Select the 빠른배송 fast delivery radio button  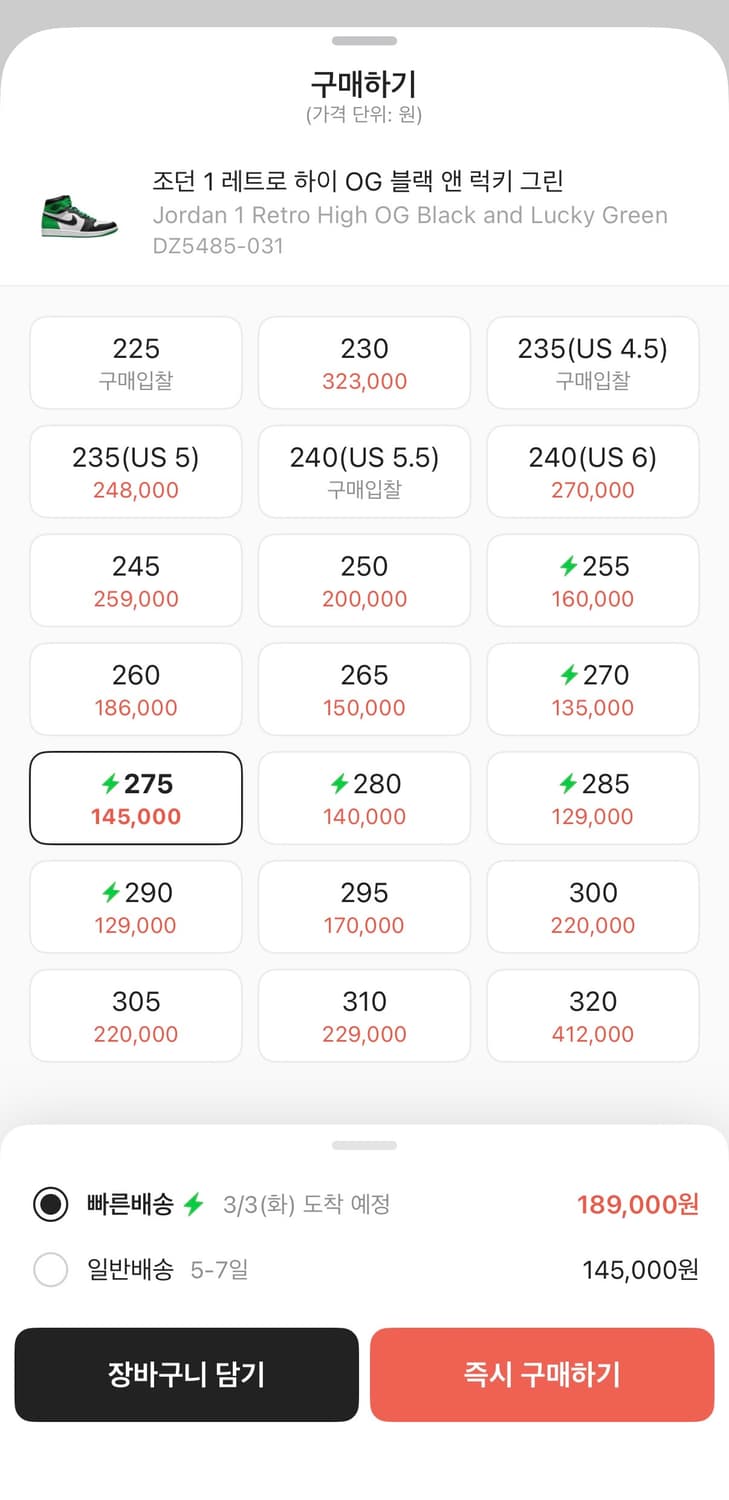pyautogui.click(x=51, y=1204)
